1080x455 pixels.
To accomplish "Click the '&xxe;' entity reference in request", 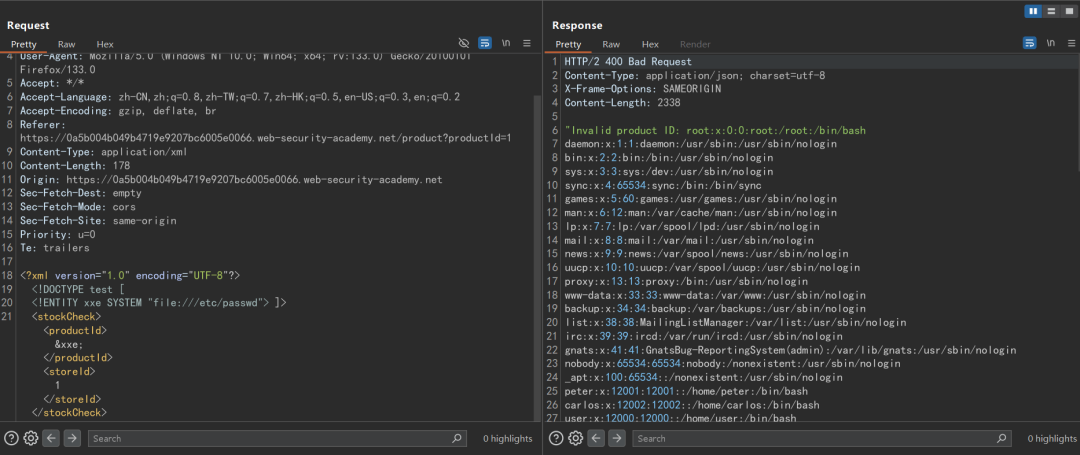I will pos(69,343).
